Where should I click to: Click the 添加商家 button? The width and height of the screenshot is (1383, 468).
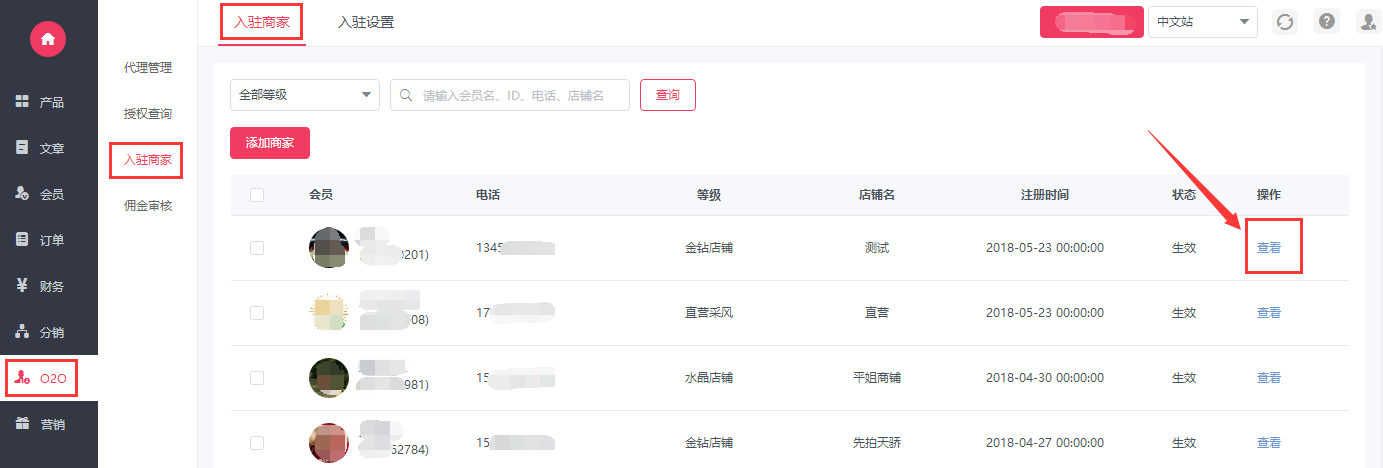[270, 143]
